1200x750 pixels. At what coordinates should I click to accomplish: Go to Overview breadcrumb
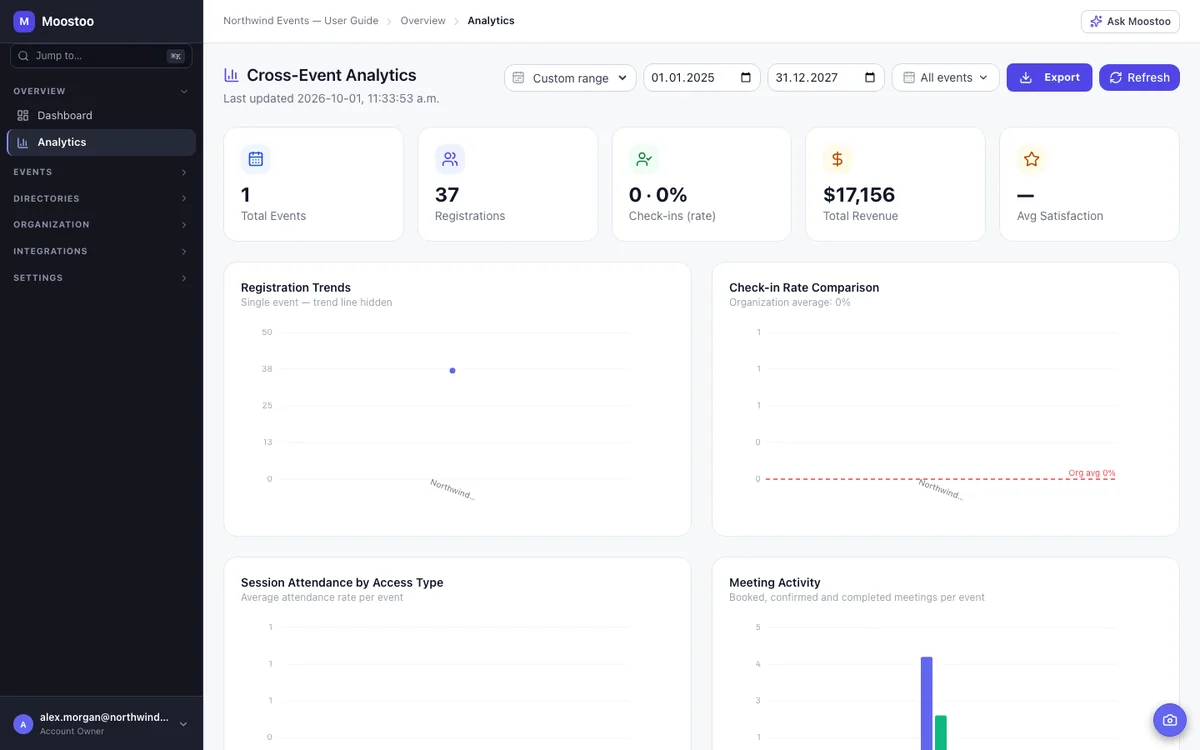(423, 21)
